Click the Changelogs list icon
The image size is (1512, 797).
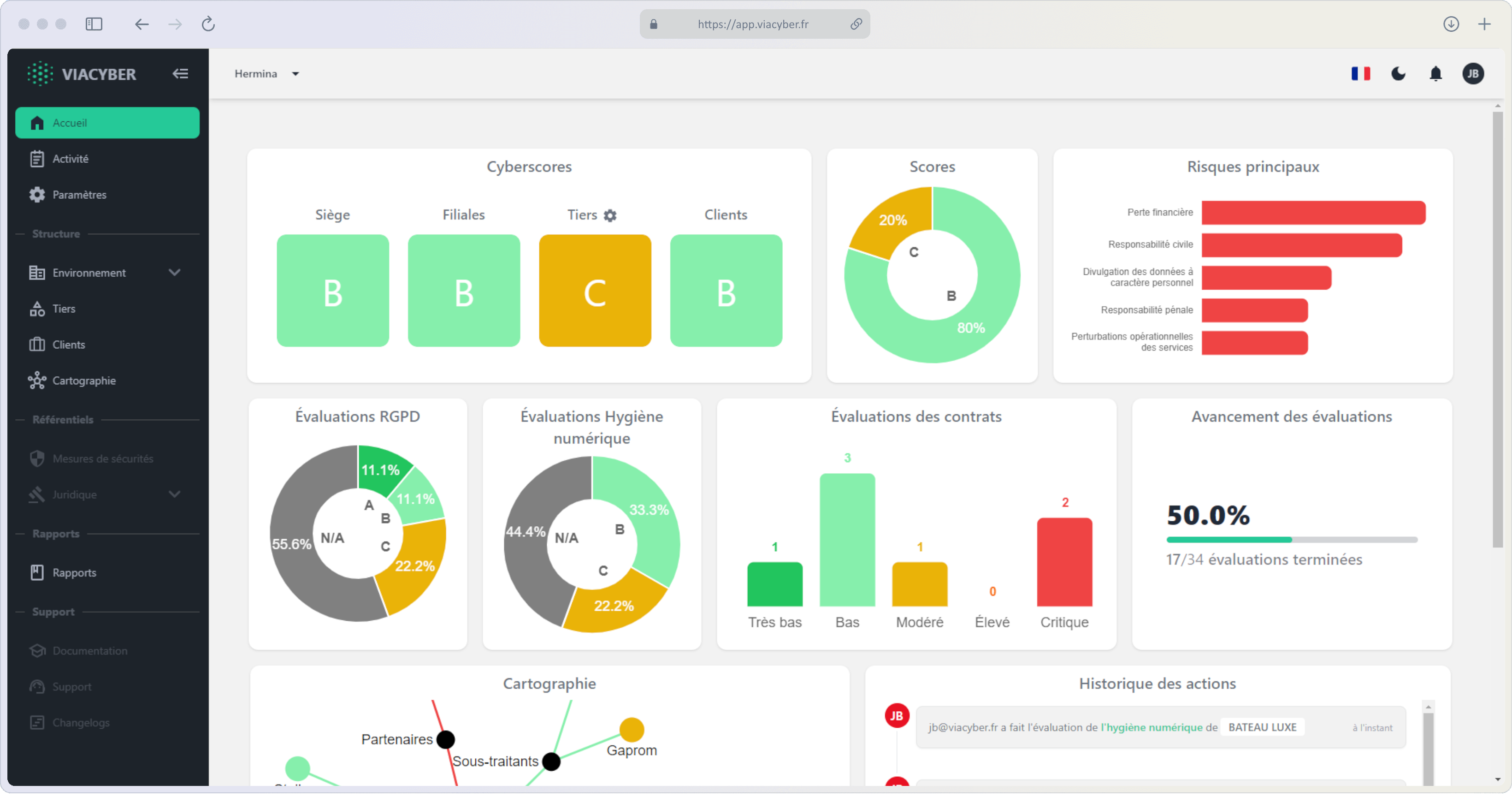tap(37, 724)
